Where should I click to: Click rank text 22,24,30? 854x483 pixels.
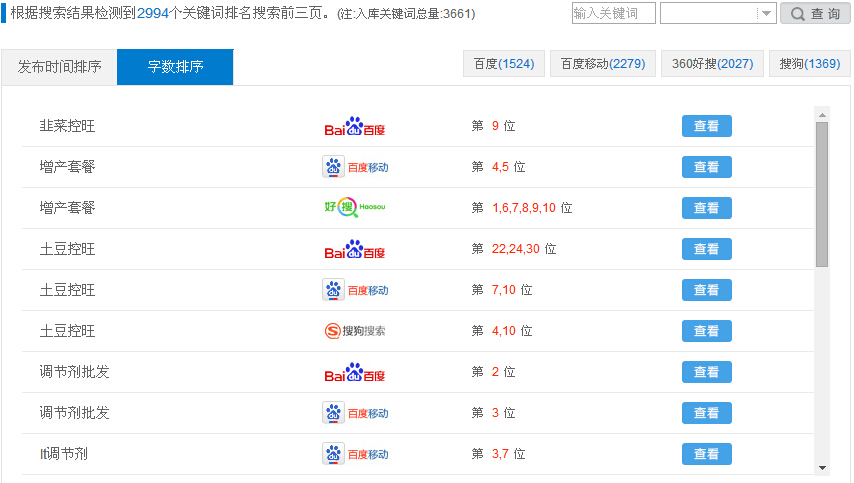click(x=515, y=249)
